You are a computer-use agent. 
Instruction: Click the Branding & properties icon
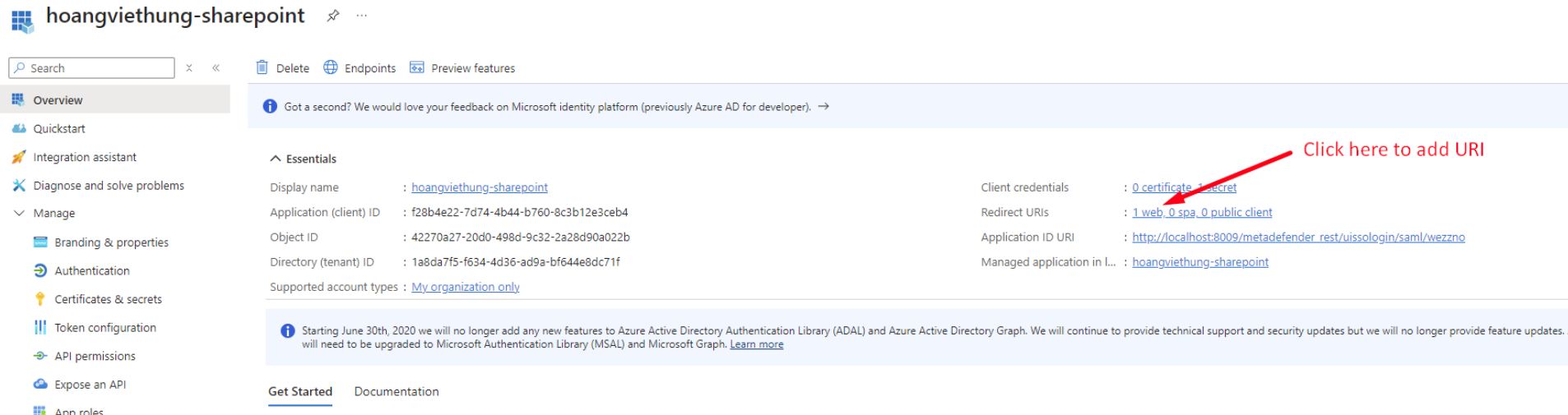click(40, 242)
